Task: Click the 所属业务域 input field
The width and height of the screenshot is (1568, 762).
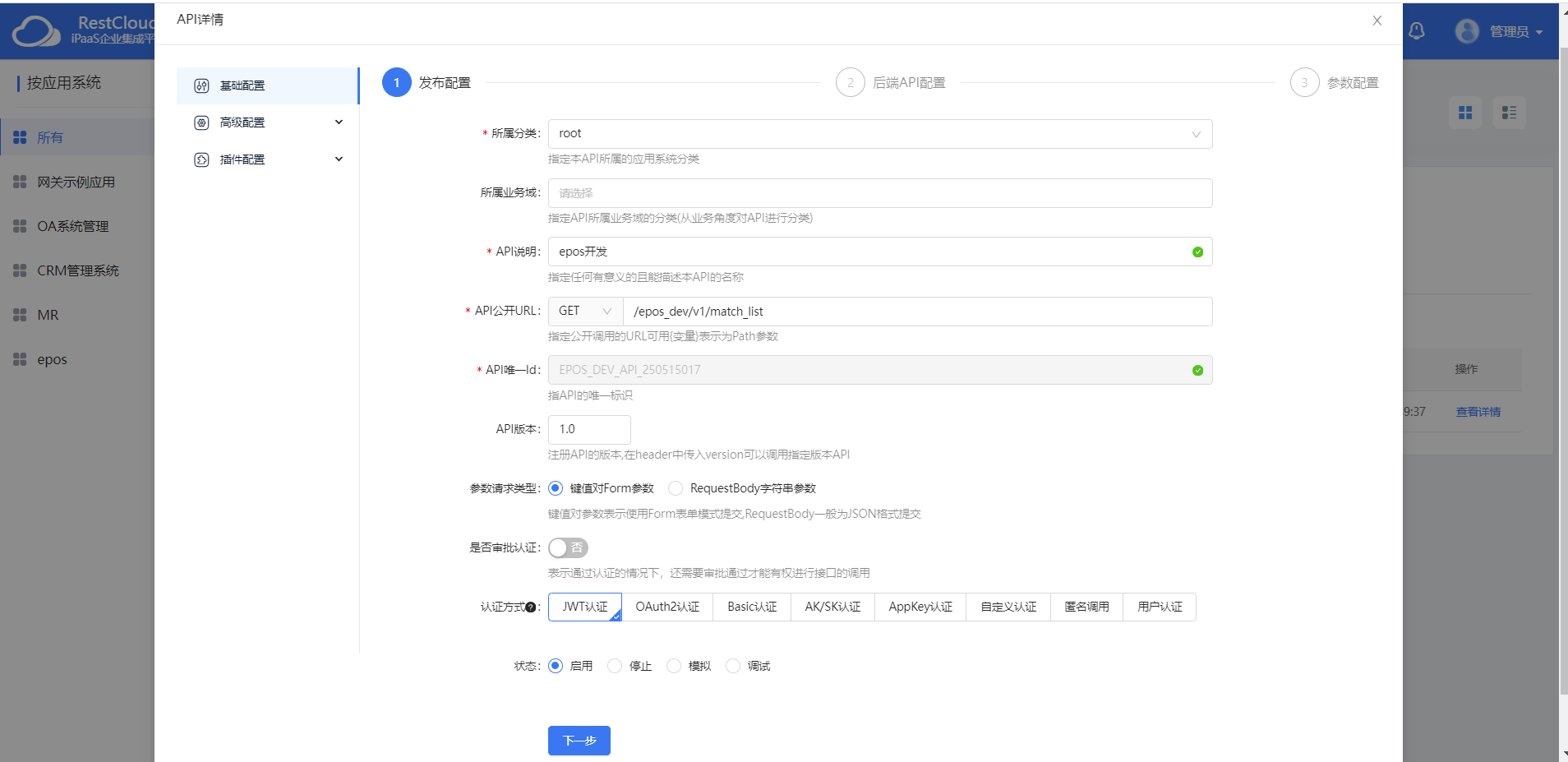Action: pyautogui.click(x=879, y=192)
